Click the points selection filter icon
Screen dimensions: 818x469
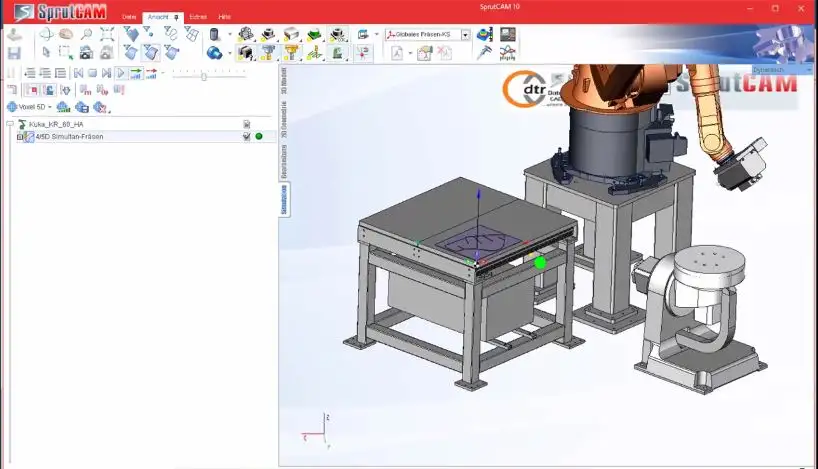coord(150,33)
